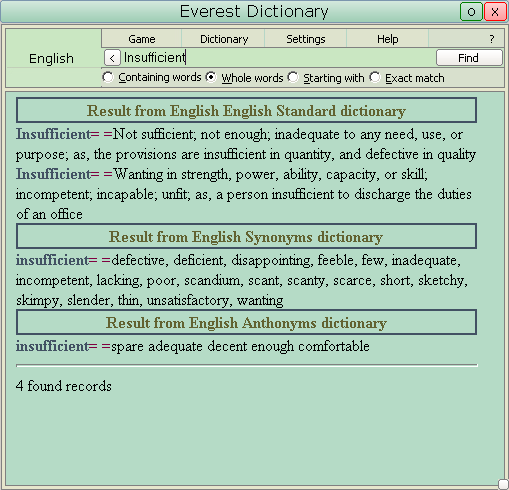Click the Insufficient entry starting 'Wanting in strength'

click(x=53, y=174)
